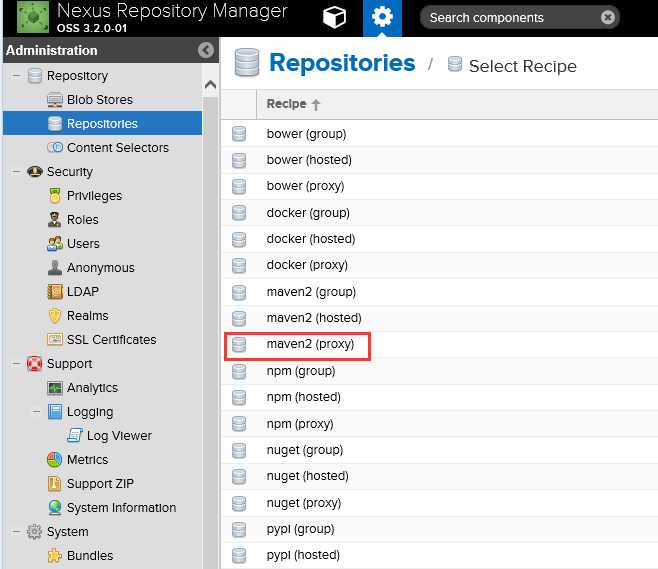Click the Anonymous user icon

(55, 267)
